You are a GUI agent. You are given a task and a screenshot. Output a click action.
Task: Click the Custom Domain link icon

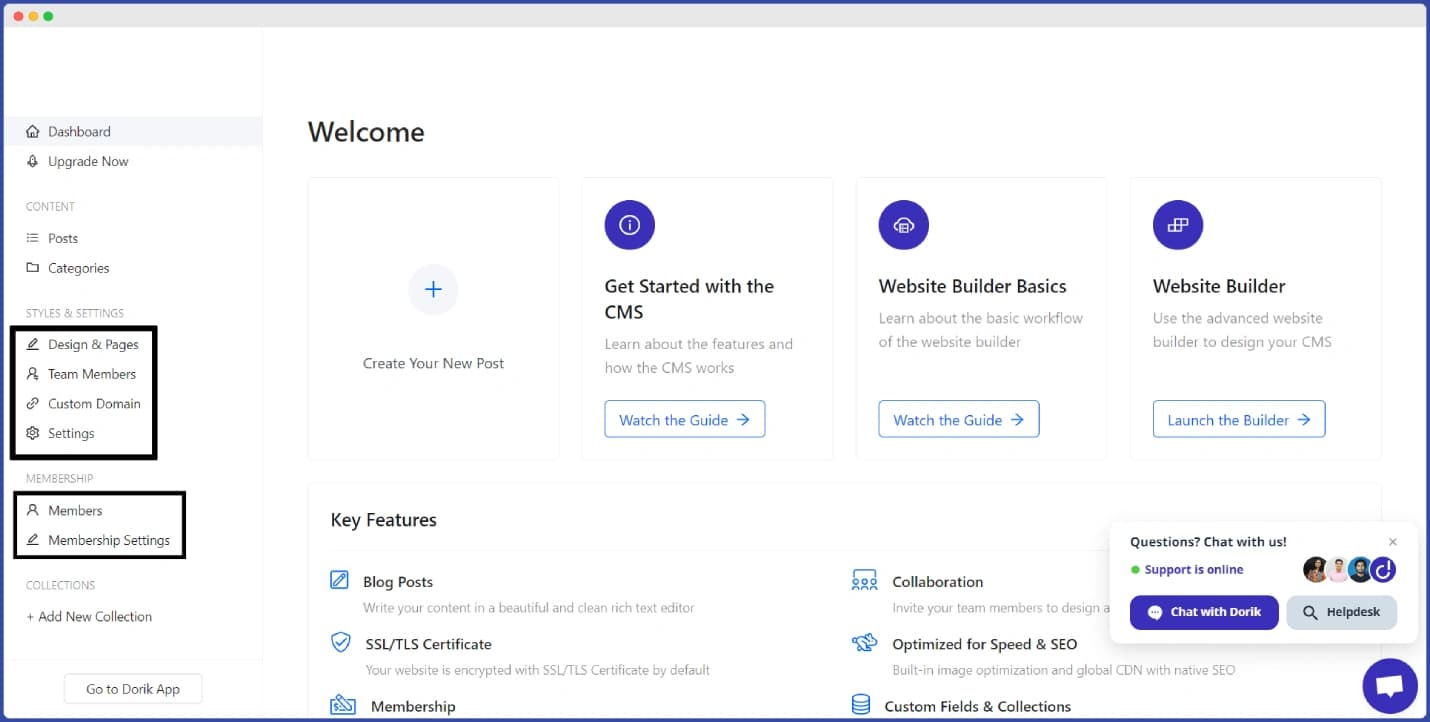pyautogui.click(x=33, y=404)
